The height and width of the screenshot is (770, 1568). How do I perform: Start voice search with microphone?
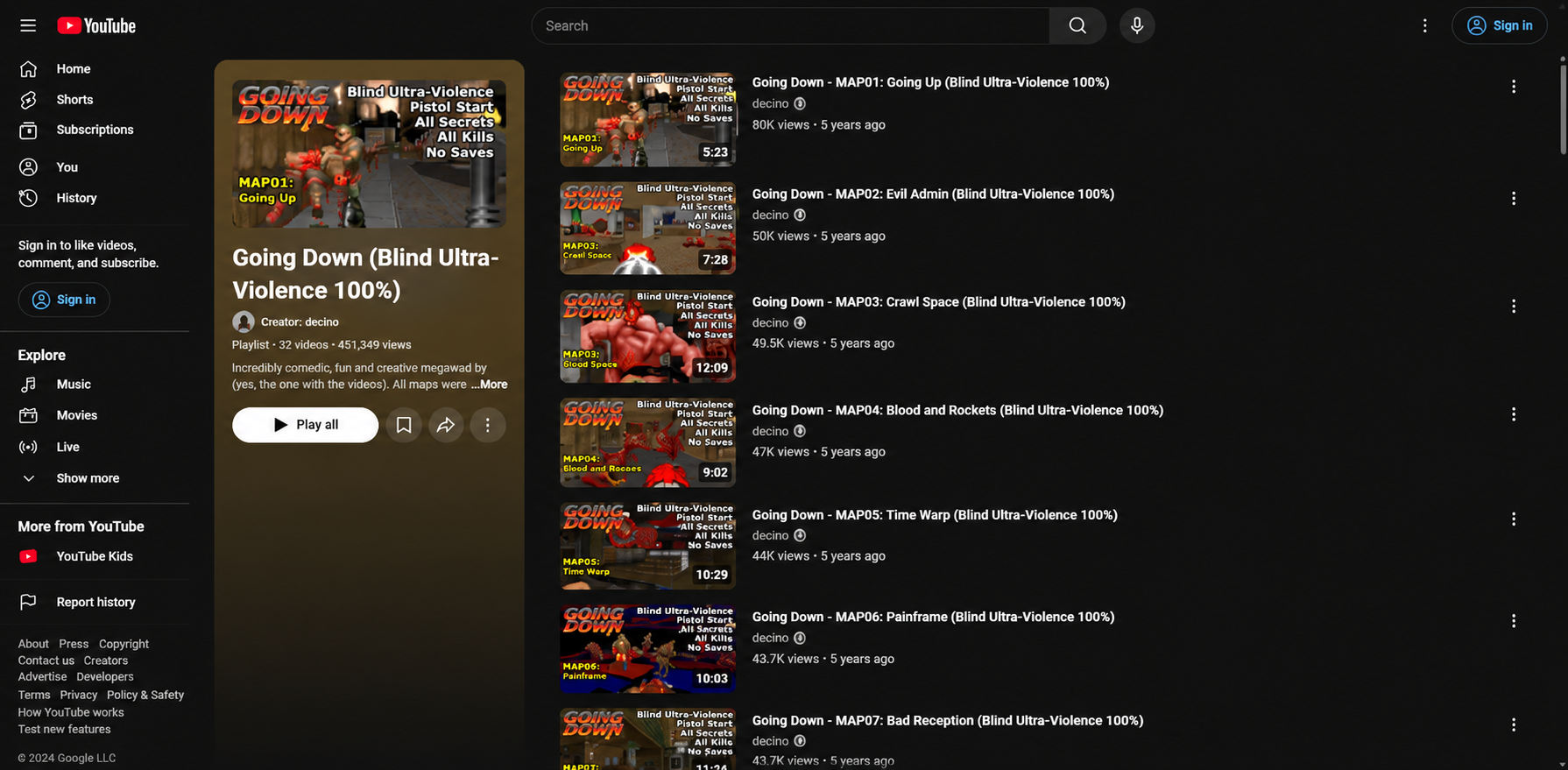point(1137,25)
